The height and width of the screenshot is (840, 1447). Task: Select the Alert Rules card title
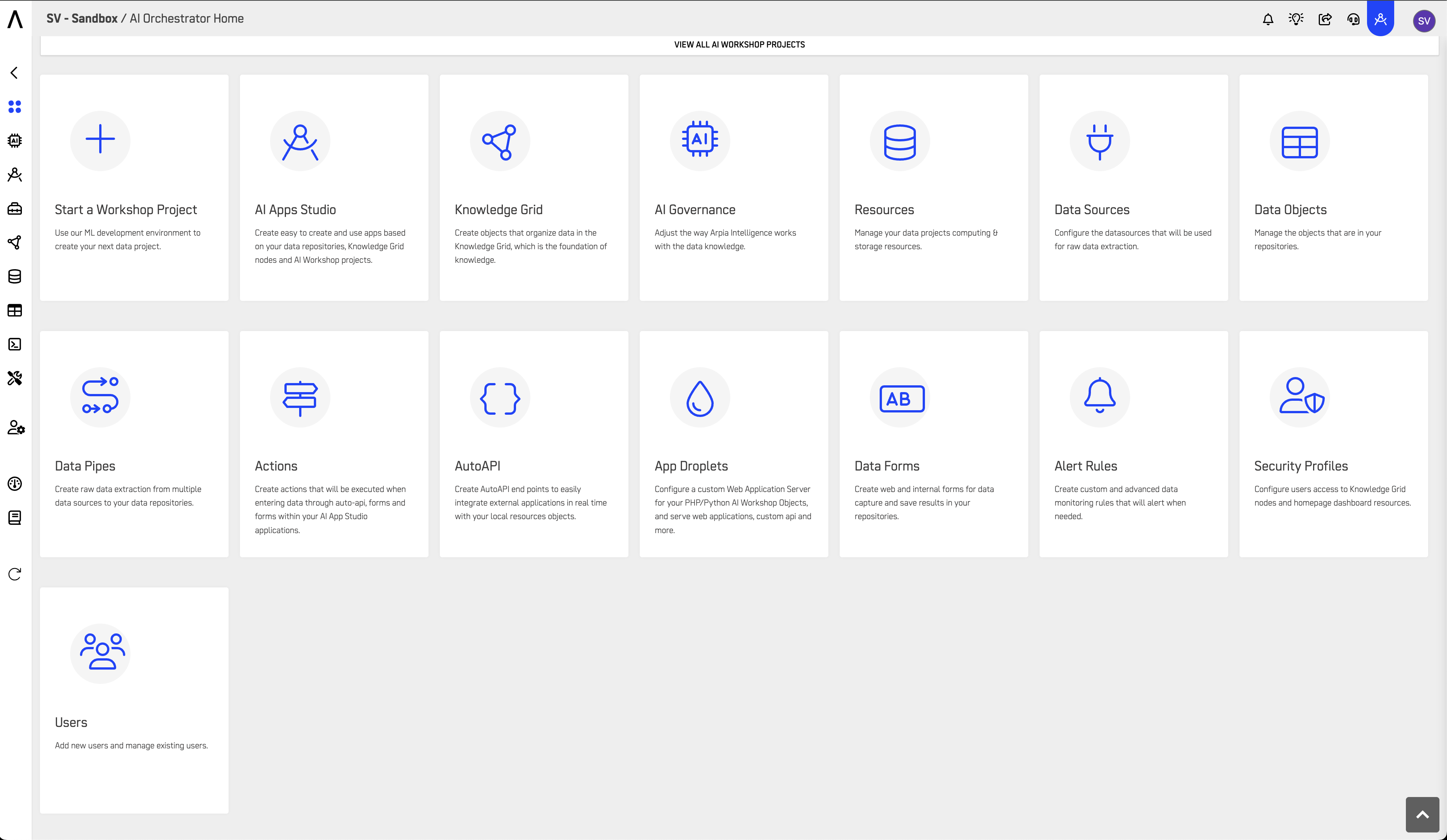[x=1085, y=466]
